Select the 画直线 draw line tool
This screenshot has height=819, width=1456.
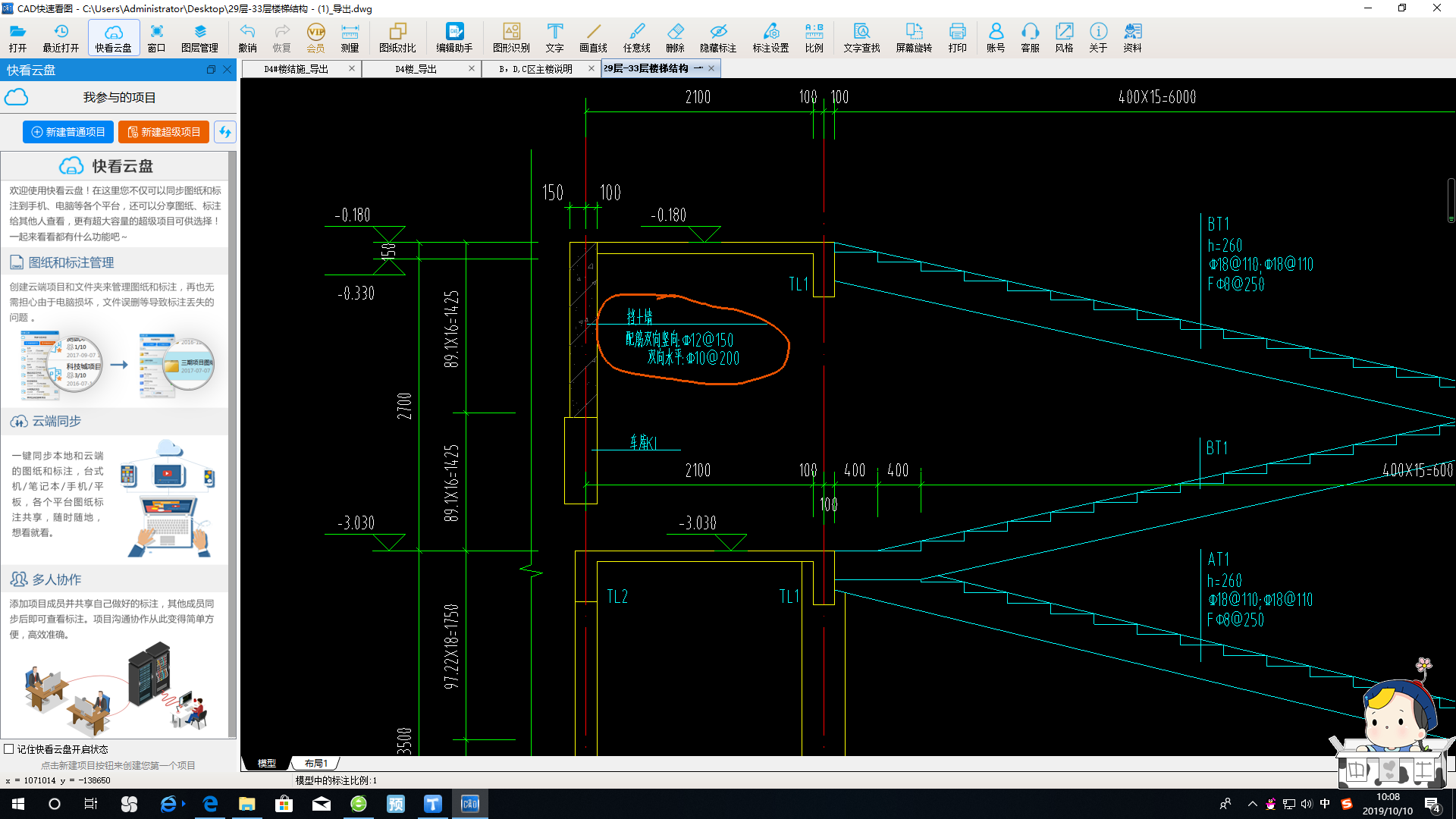593,37
